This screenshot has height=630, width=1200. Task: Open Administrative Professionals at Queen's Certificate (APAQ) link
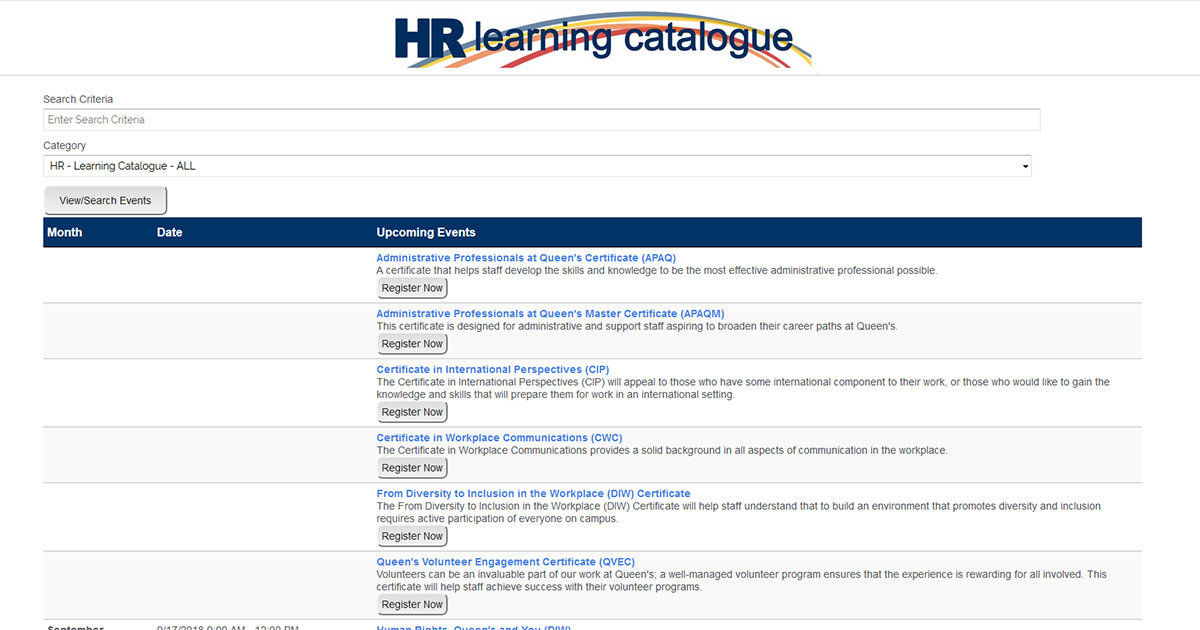point(526,258)
